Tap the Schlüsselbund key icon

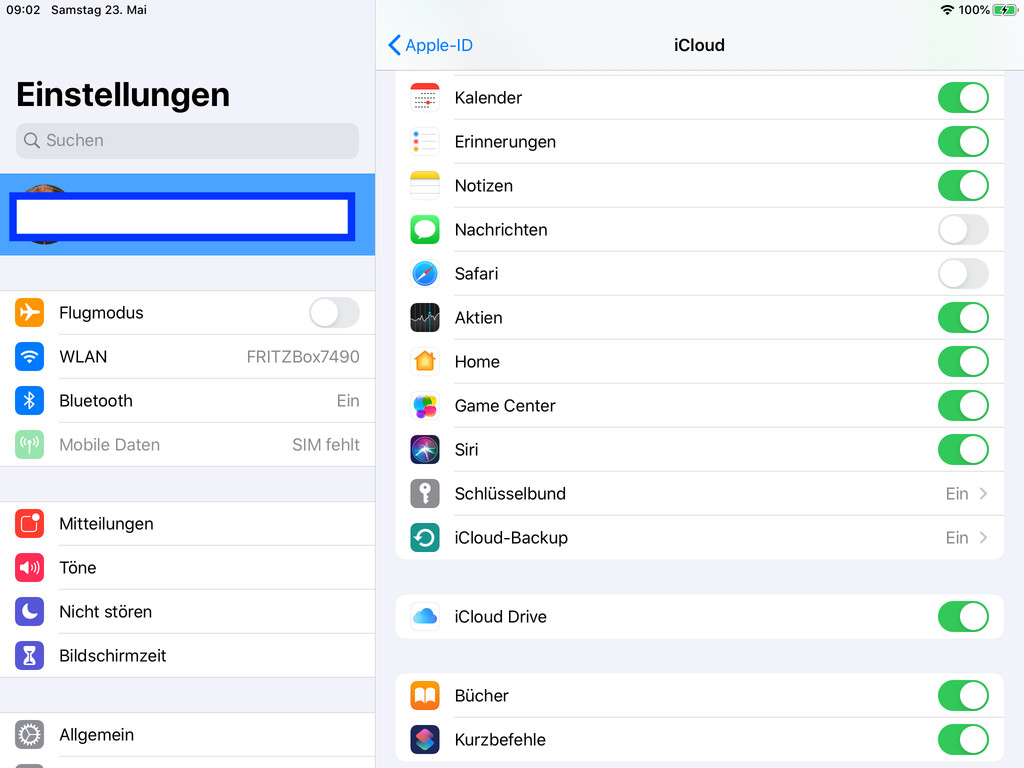coord(424,494)
